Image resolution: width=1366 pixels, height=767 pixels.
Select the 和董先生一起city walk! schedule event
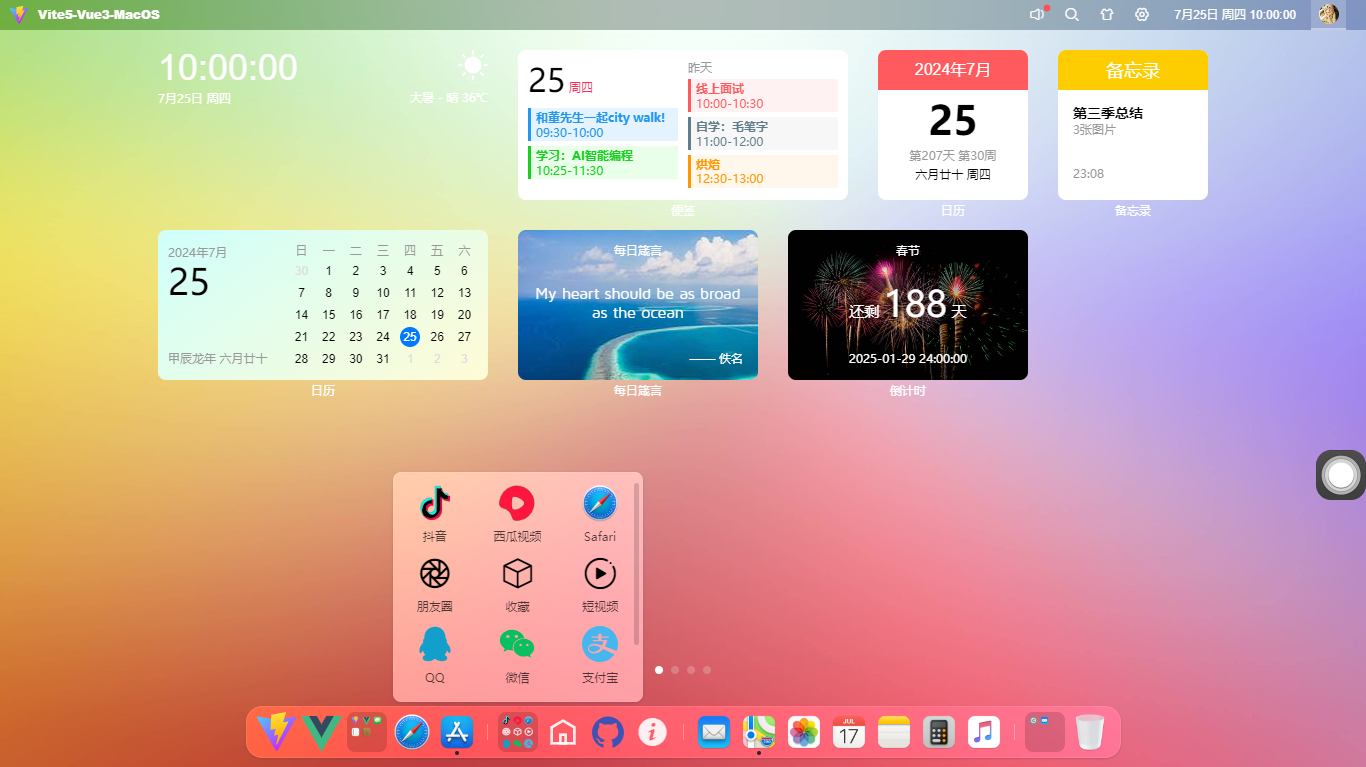600,123
